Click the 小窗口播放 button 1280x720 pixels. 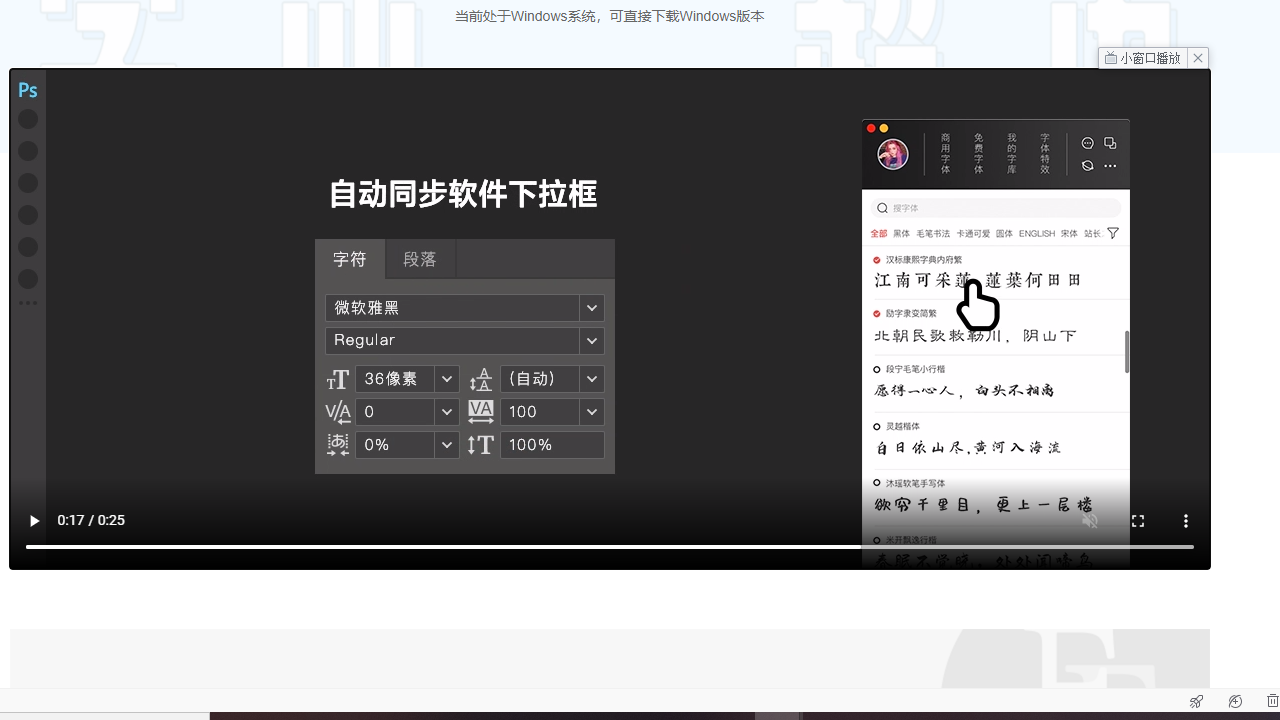[x=1143, y=57]
